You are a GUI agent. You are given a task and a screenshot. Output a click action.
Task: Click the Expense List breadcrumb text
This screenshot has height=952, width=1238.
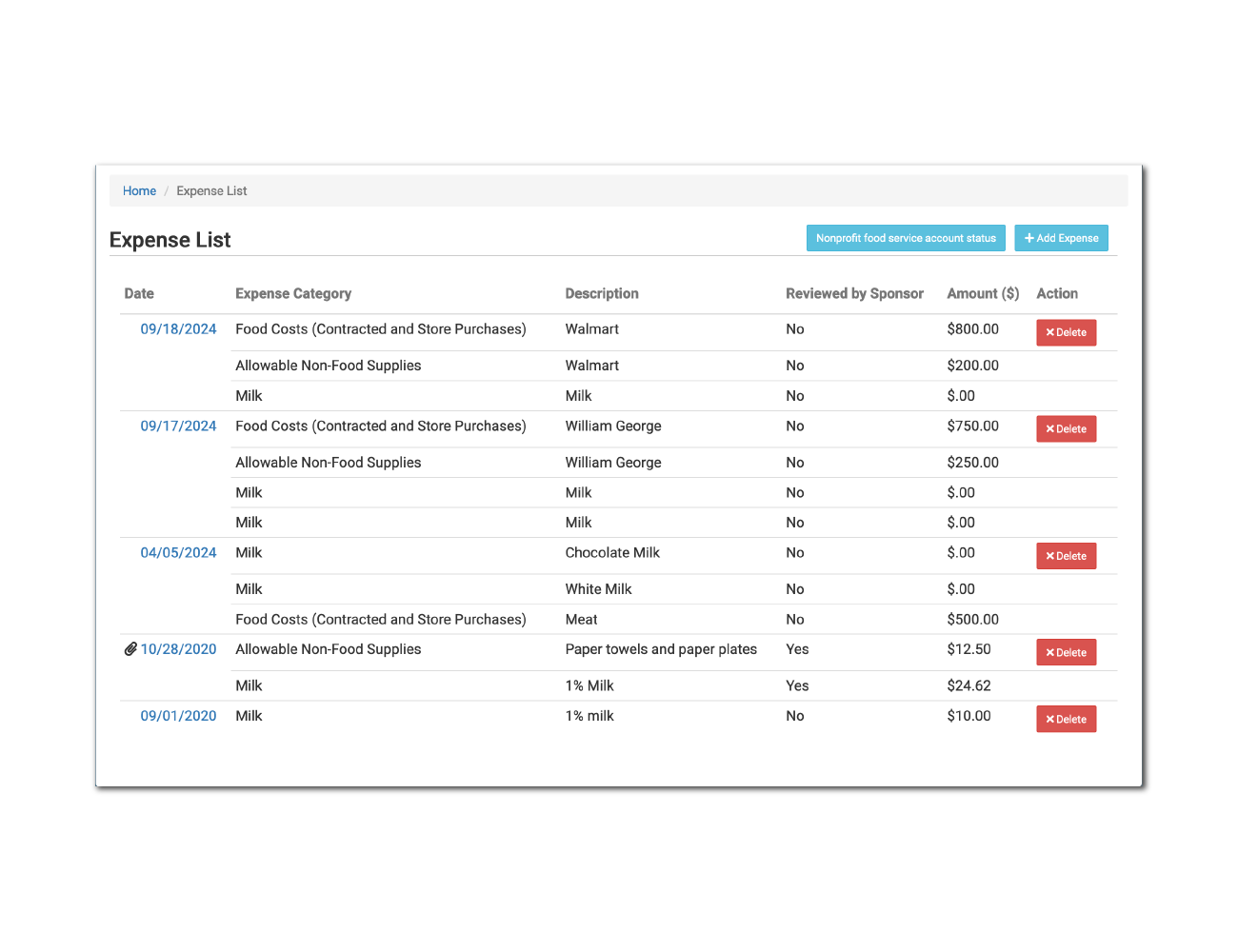(x=211, y=191)
